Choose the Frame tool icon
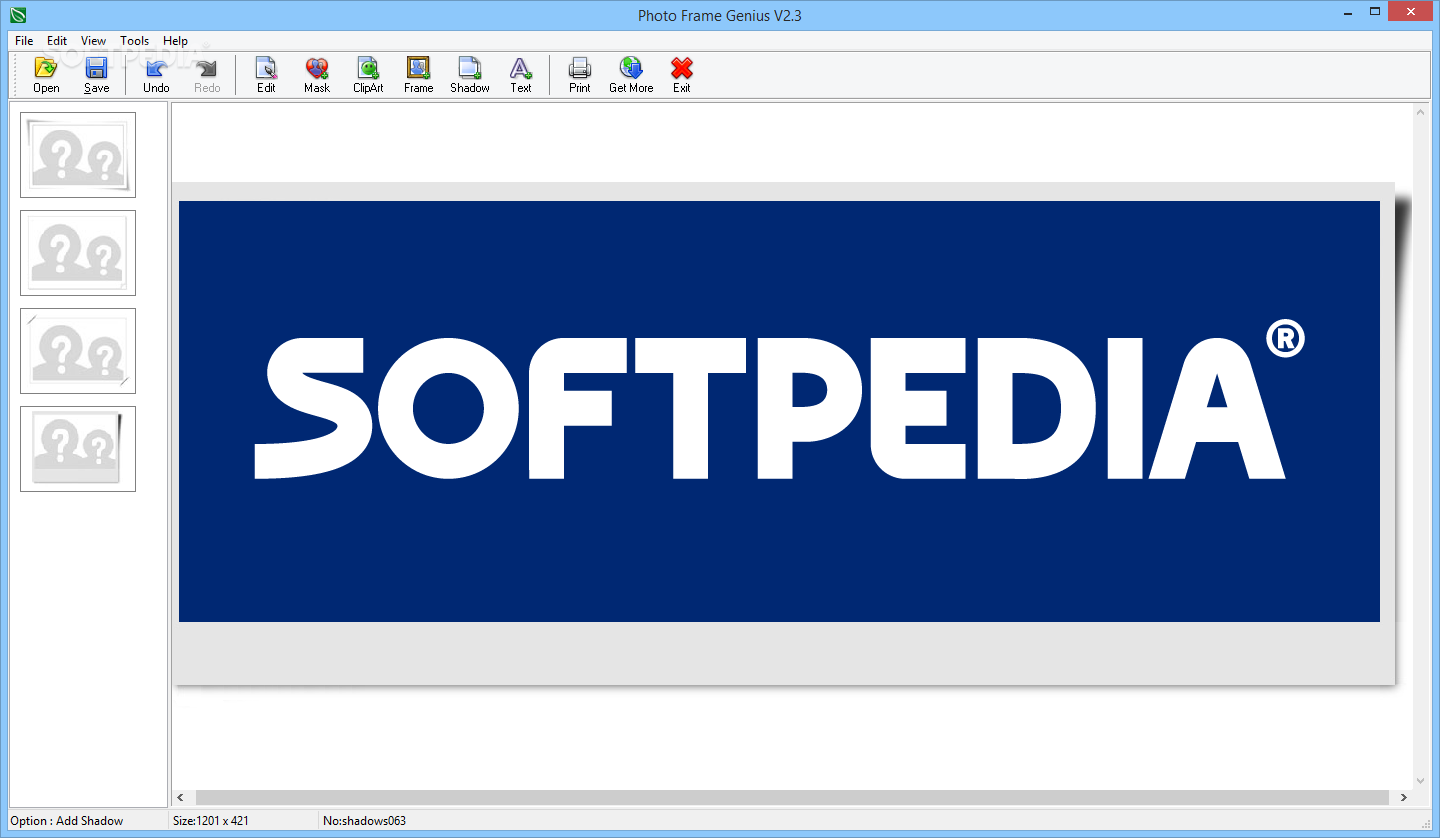The image size is (1440, 838). (x=418, y=75)
